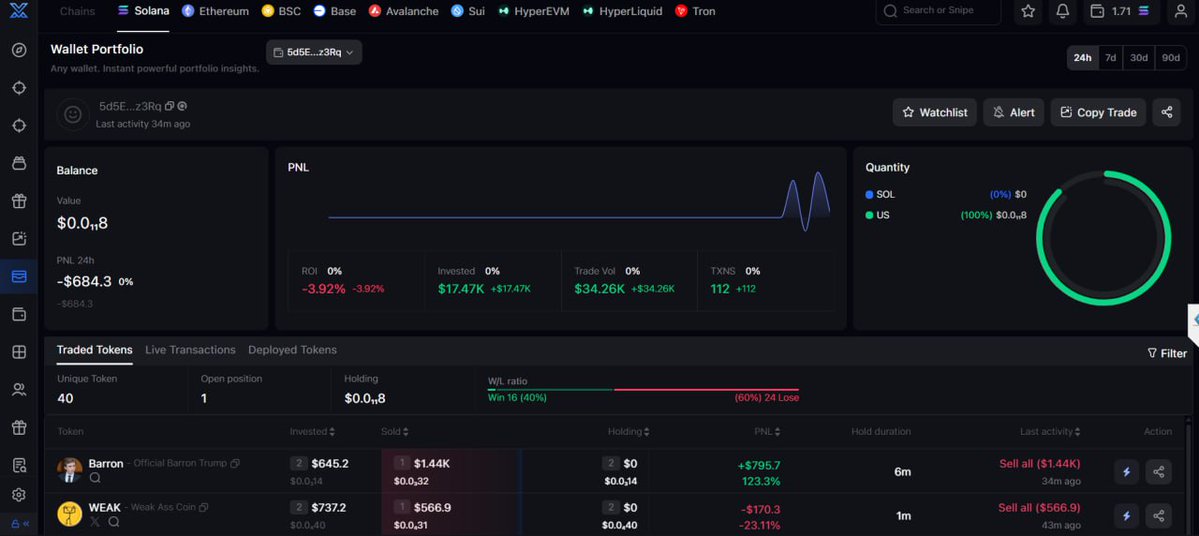Select the highlighted Wallet Portfolio sidebar icon
The image size is (1199, 536).
point(19,276)
